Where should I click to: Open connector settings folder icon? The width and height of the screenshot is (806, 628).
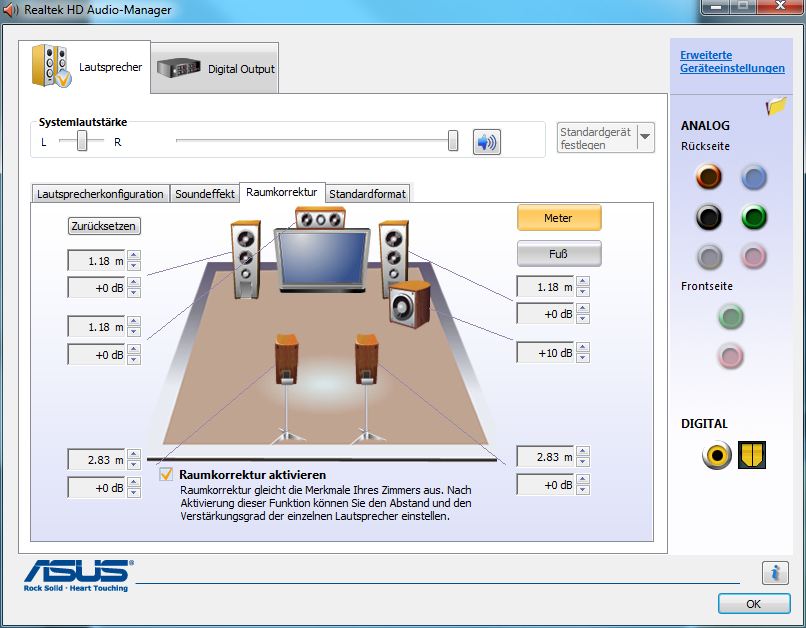click(x=776, y=106)
